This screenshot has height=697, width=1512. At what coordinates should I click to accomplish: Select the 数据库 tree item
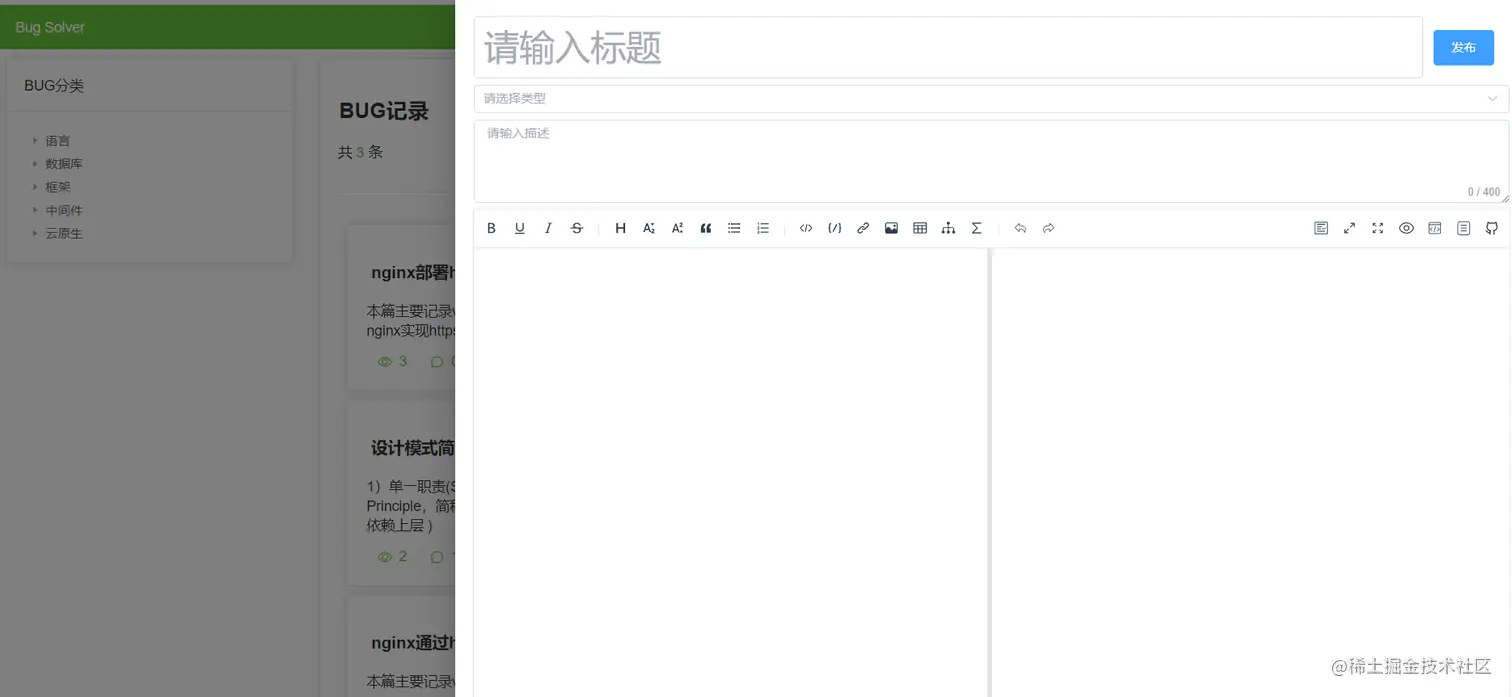(x=64, y=164)
